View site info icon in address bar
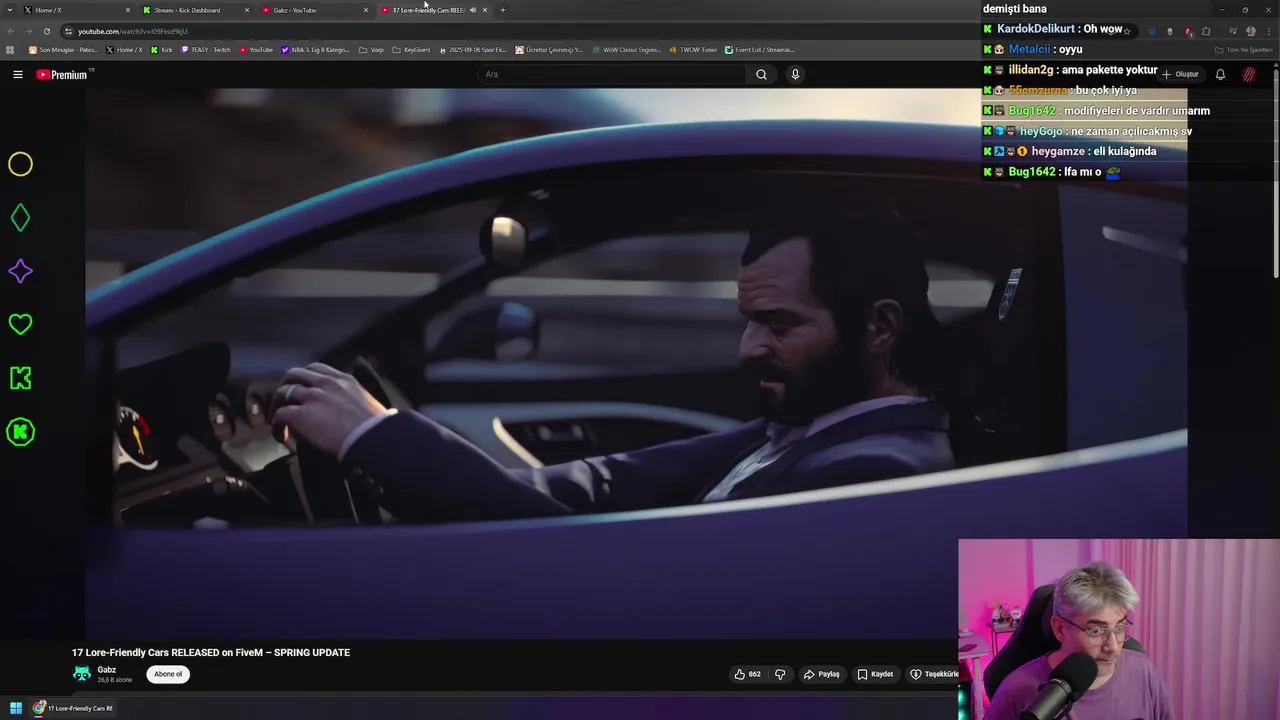1280x720 pixels. click(68, 31)
